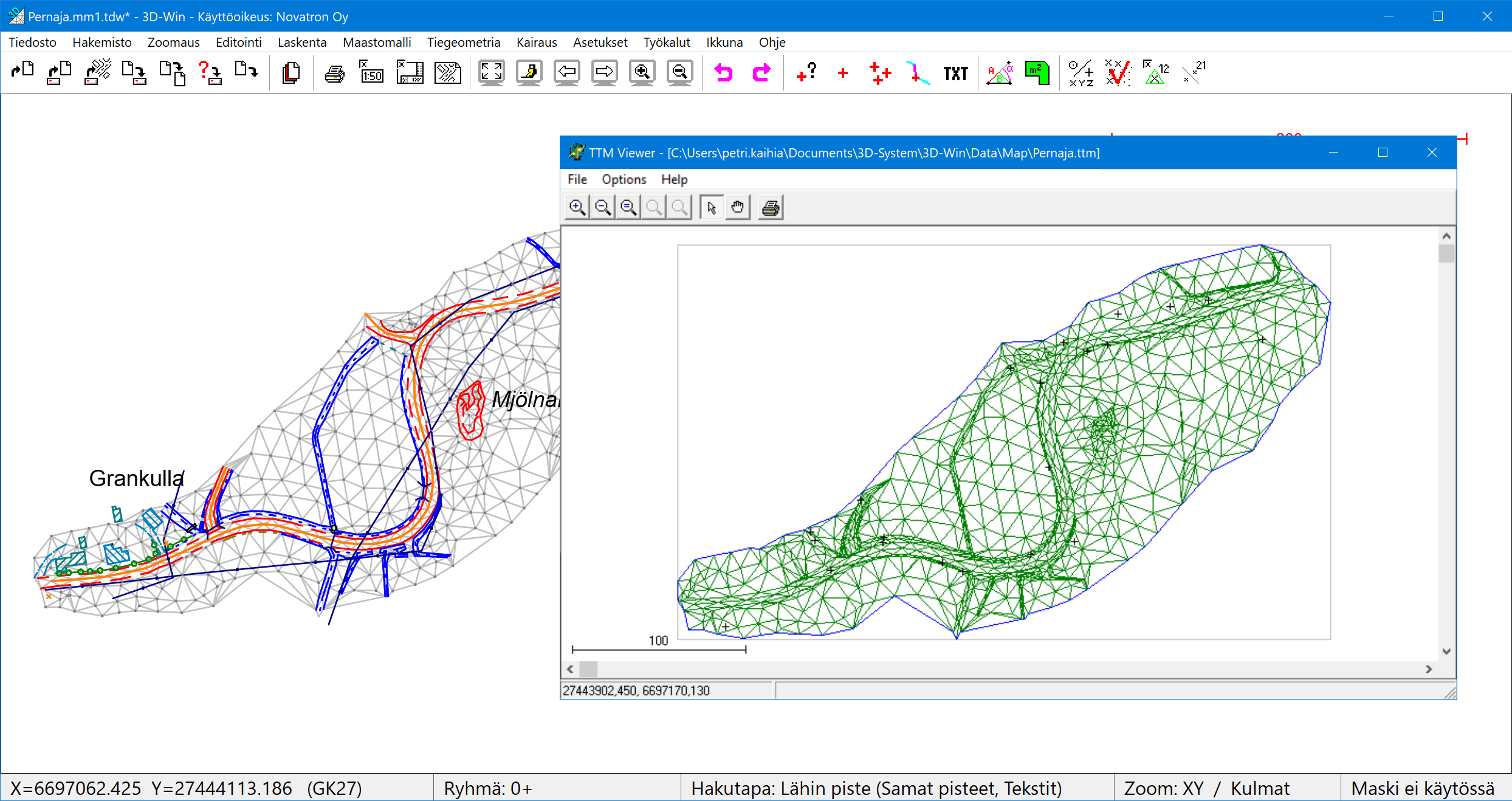Click the multiple red crosses add-points icon
This screenshot has width=1512, height=801.
[x=879, y=73]
